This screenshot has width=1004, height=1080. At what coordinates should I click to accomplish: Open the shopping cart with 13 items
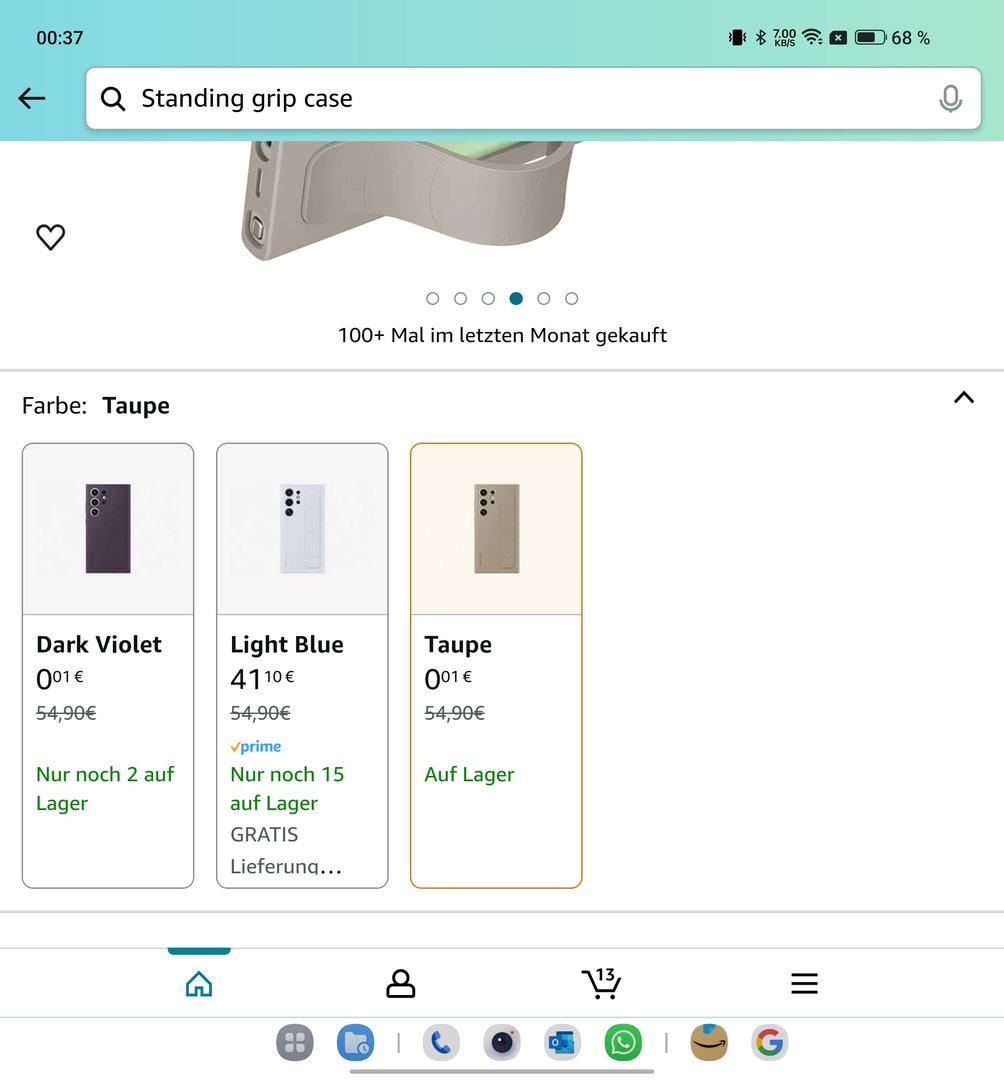pos(601,983)
